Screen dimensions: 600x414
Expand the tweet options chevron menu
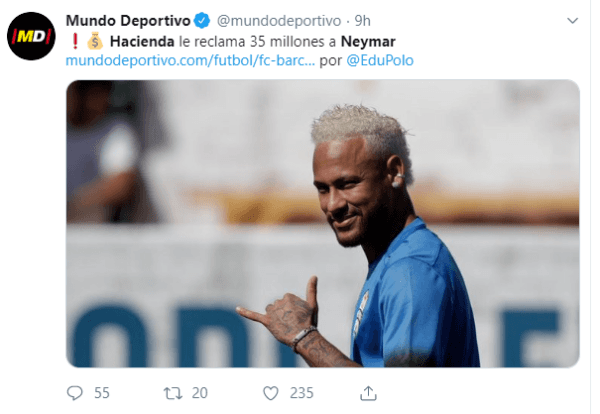click(x=572, y=21)
